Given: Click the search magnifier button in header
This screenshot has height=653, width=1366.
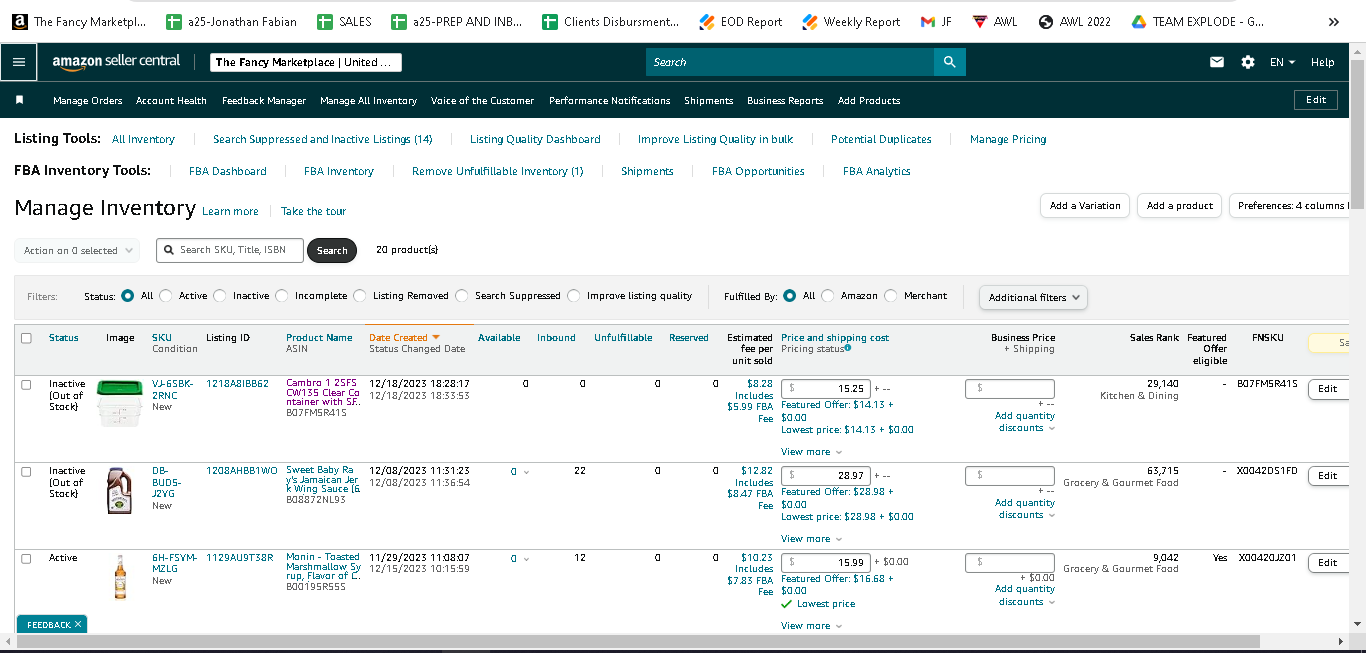Looking at the screenshot, I should 950,62.
